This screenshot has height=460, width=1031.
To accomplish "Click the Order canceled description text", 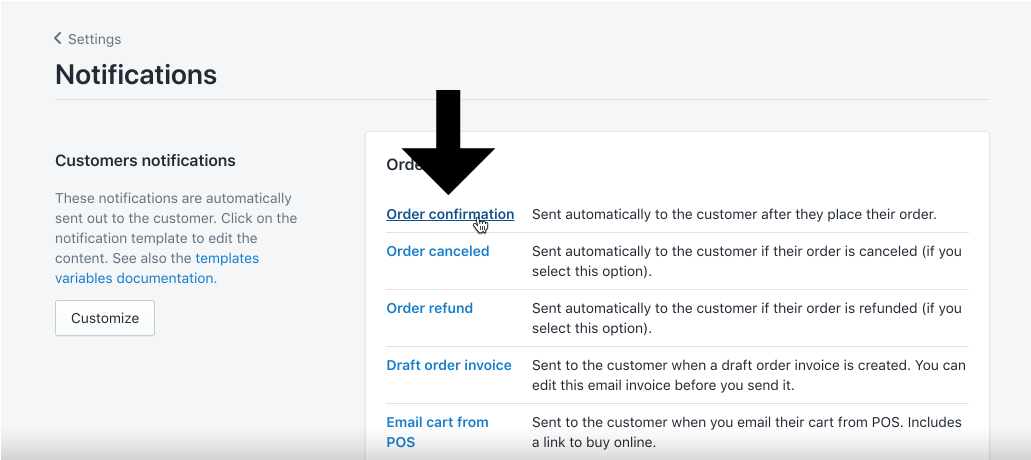I will click(x=746, y=261).
